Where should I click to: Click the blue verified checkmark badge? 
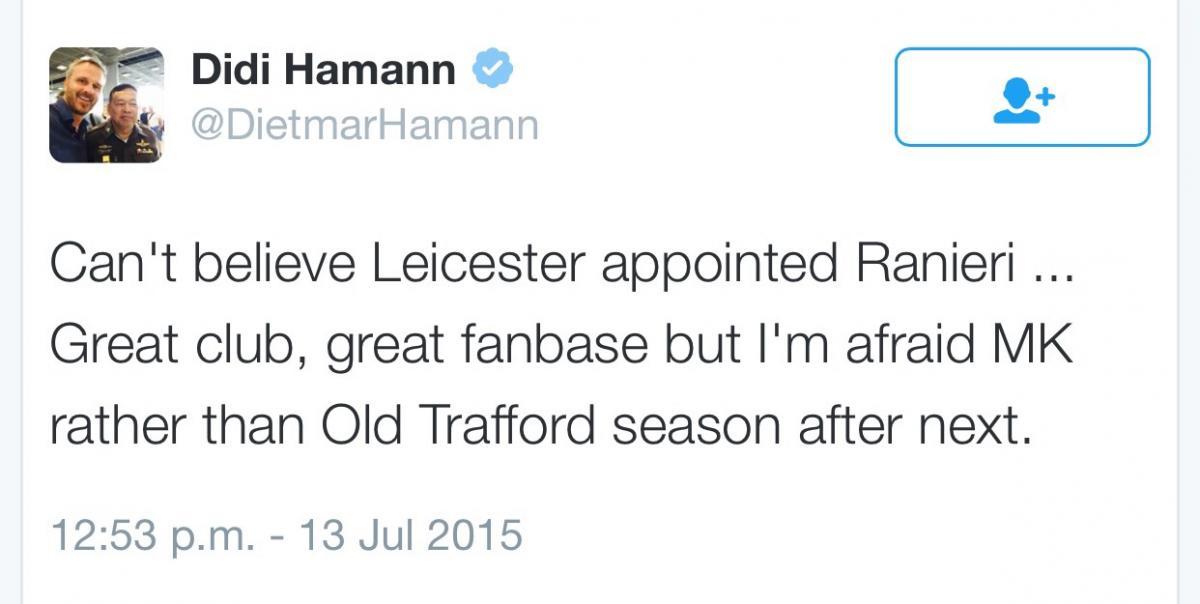point(492,70)
